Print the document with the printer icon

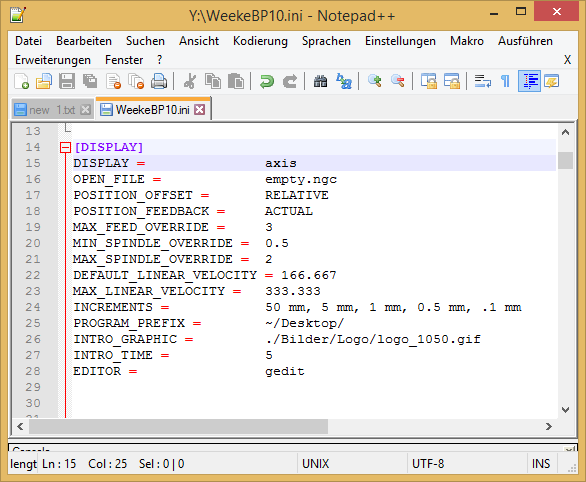point(159,81)
